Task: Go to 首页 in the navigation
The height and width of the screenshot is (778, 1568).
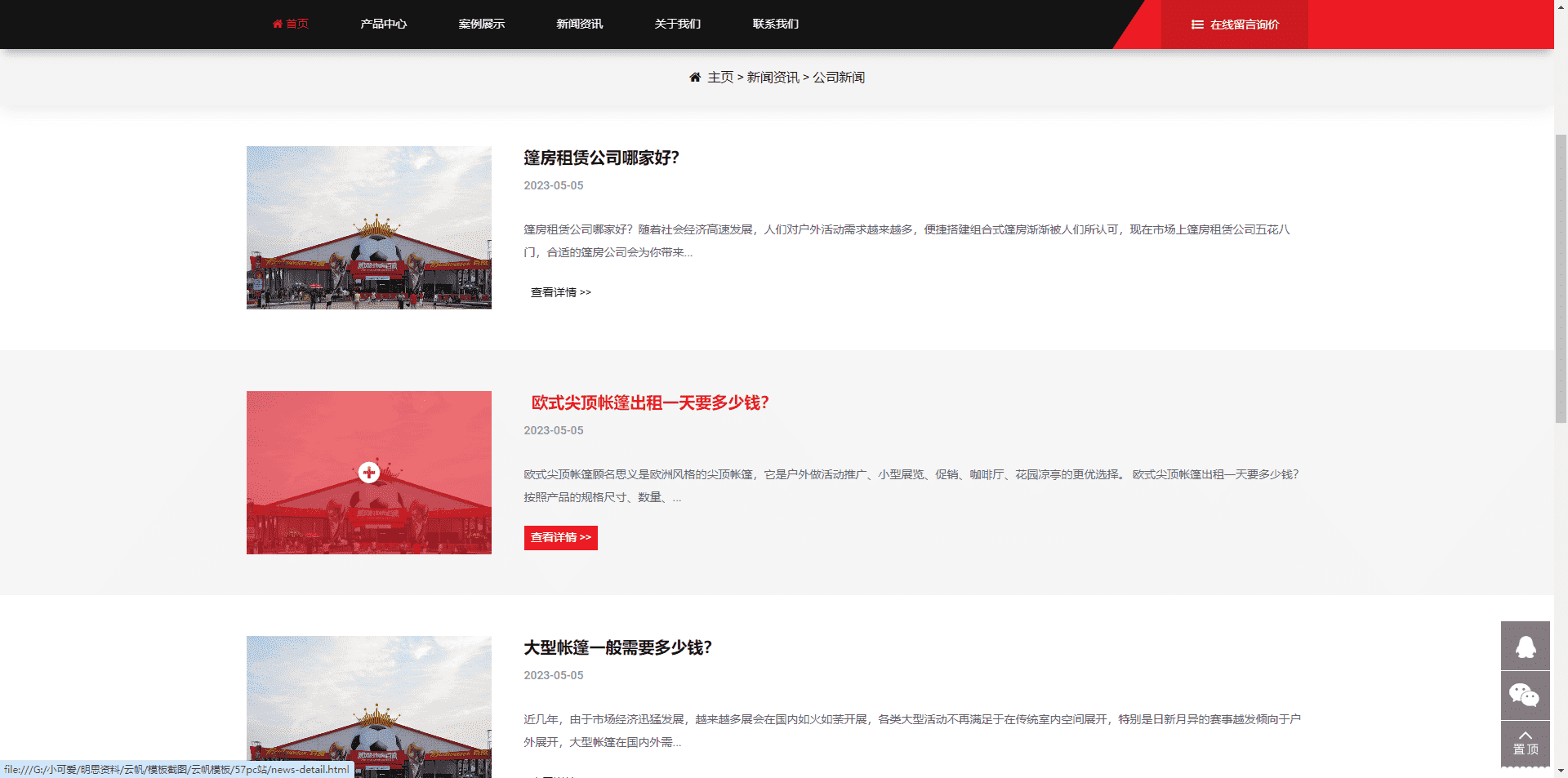Action: tap(297, 24)
